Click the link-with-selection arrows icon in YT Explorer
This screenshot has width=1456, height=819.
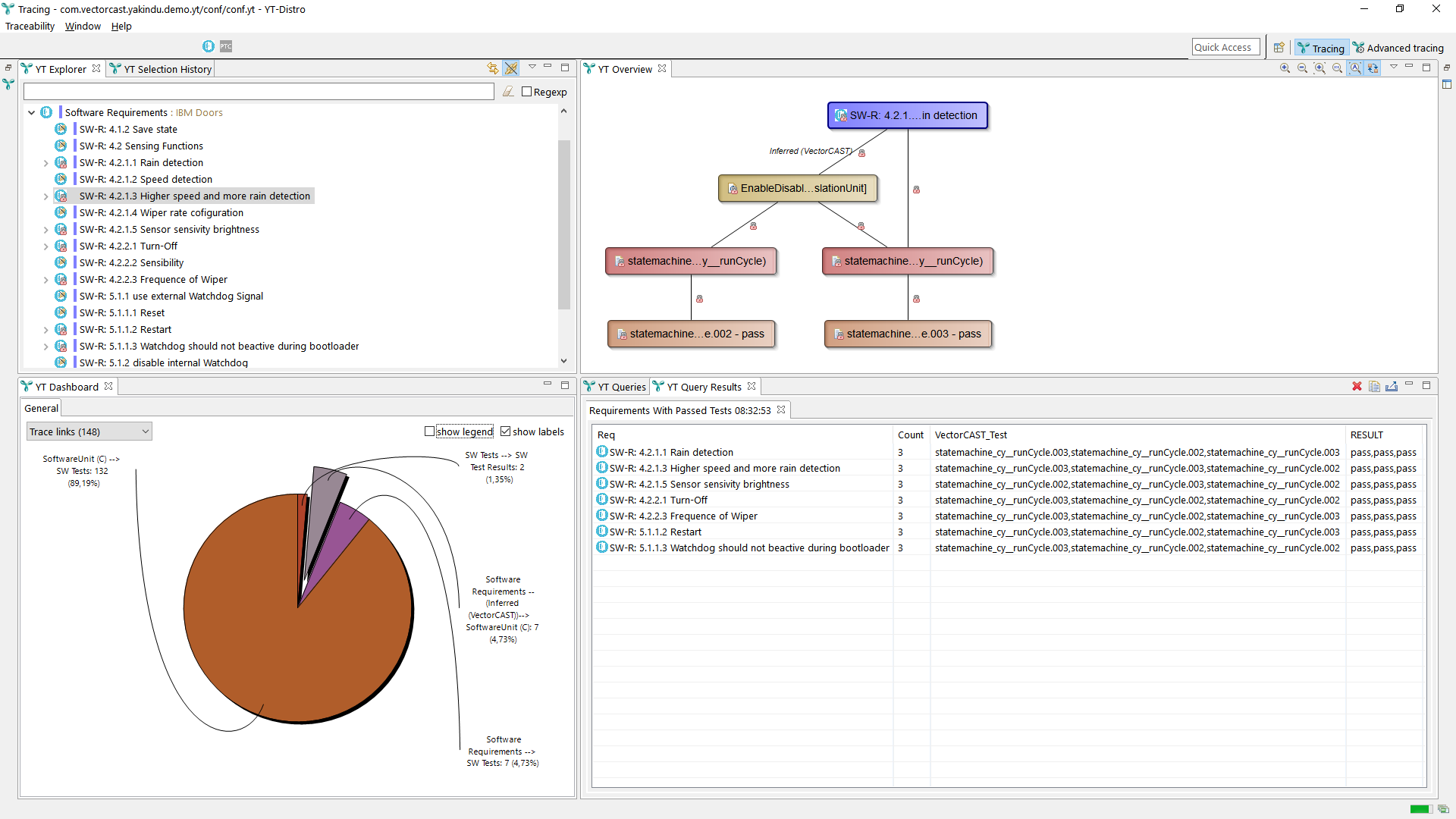click(x=493, y=68)
